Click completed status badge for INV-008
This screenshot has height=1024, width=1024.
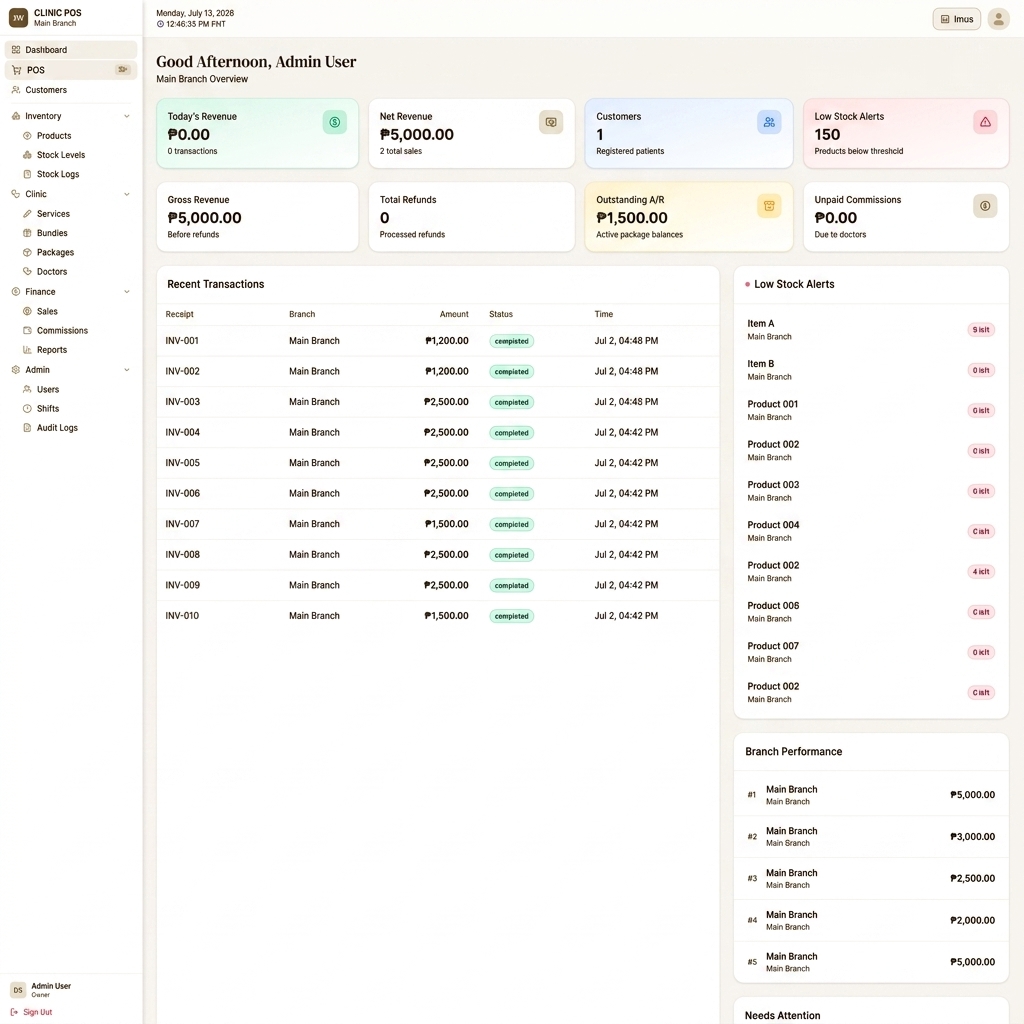pos(511,555)
